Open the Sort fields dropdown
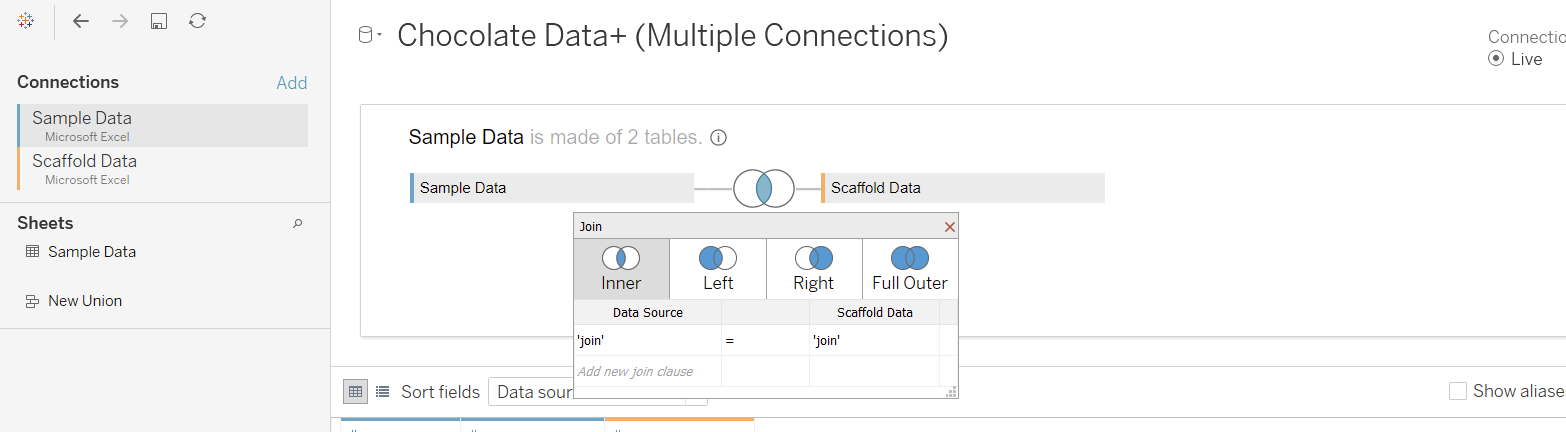Viewport: 1566px width, 432px height. (530, 392)
